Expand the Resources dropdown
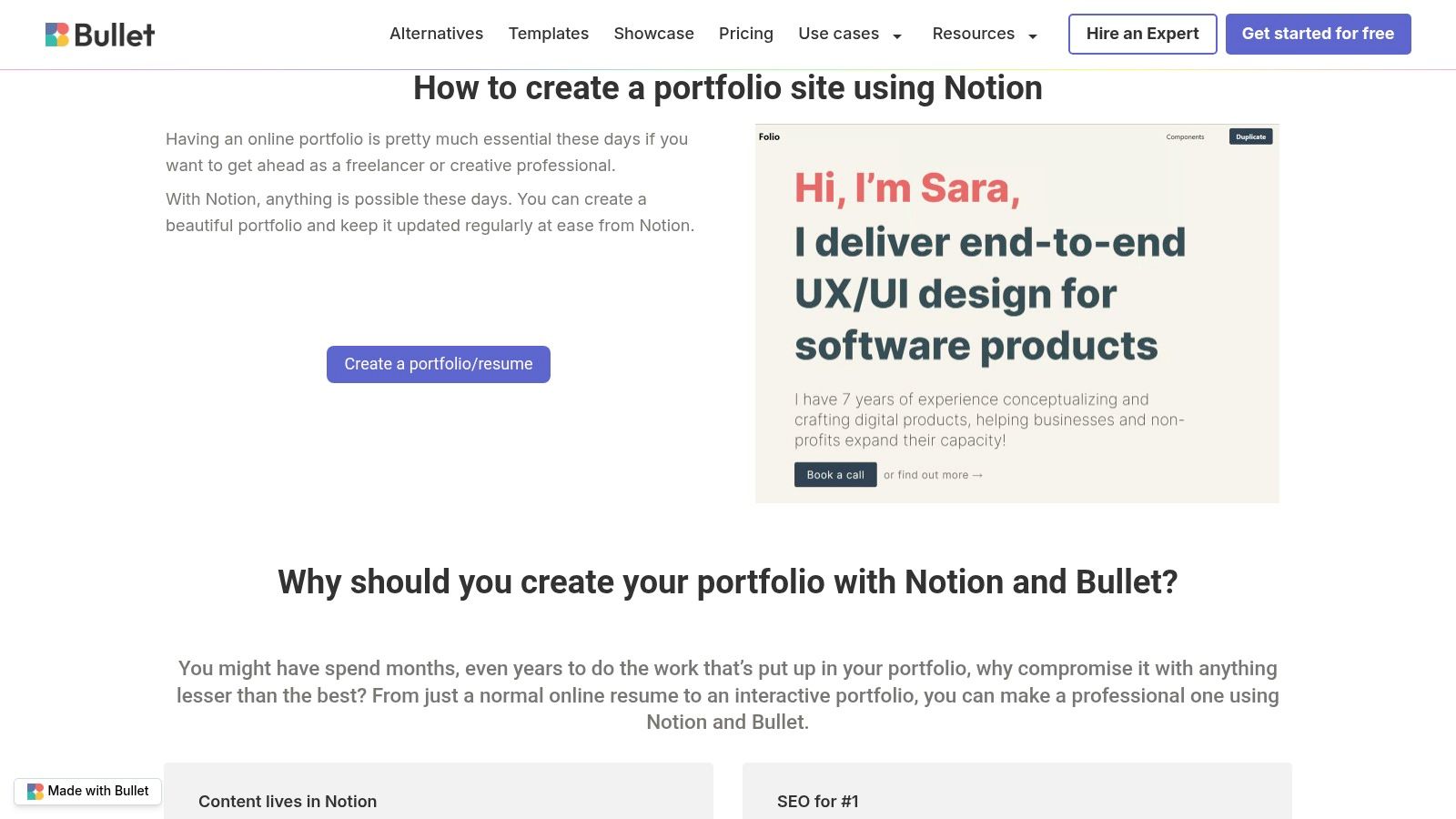This screenshot has height=819, width=1456. [x=985, y=34]
